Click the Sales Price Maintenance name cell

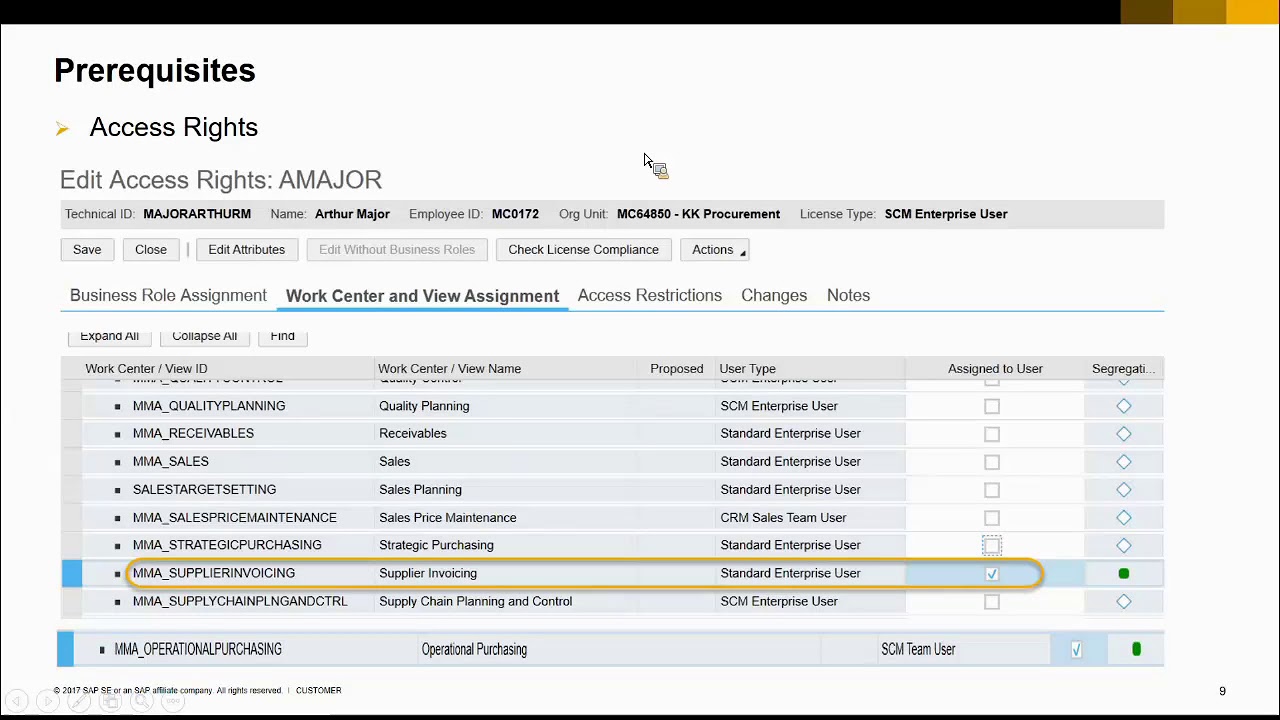pyautogui.click(x=448, y=518)
